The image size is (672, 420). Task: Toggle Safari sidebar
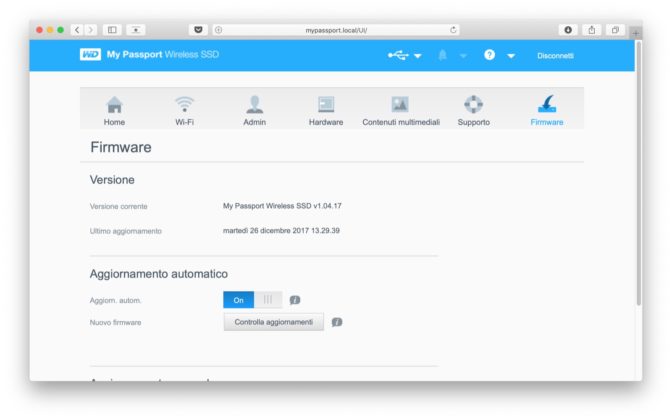[112, 30]
